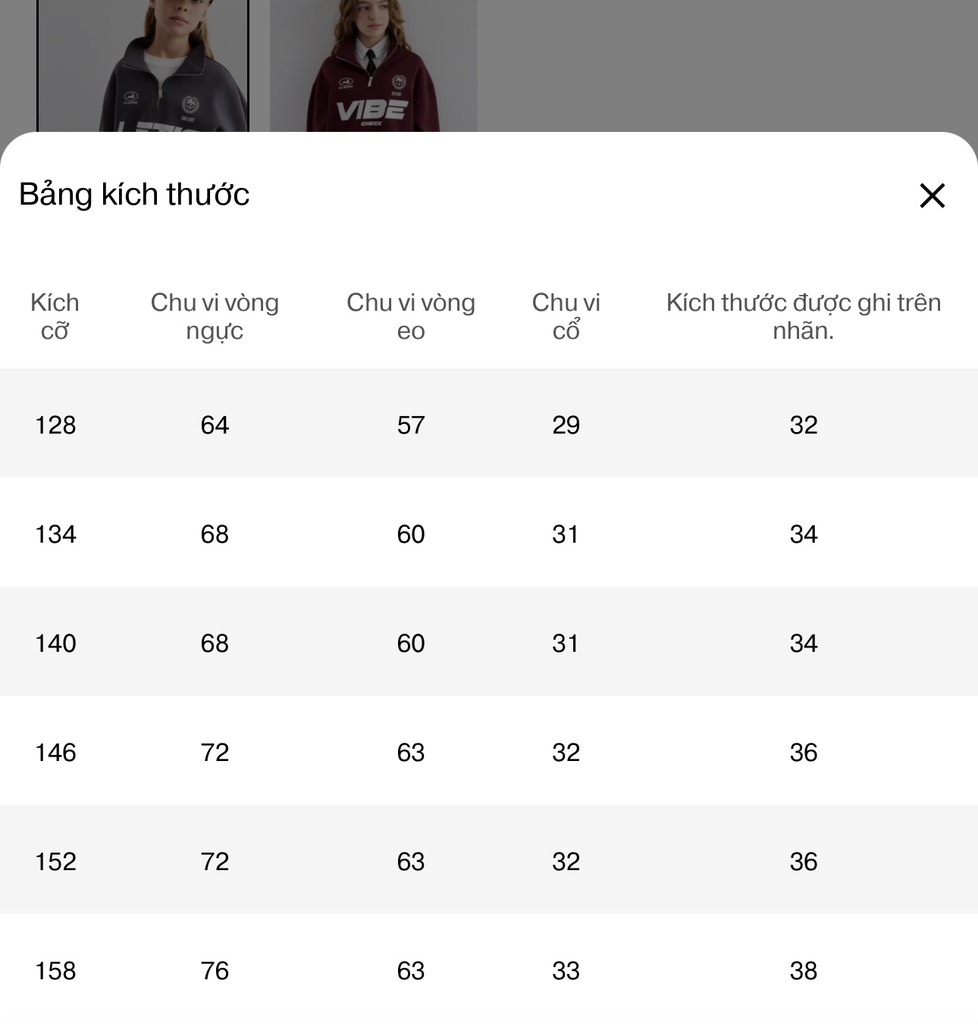Select the size 140 row
The width and height of the screenshot is (978, 1024).
(x=489, y=641)
